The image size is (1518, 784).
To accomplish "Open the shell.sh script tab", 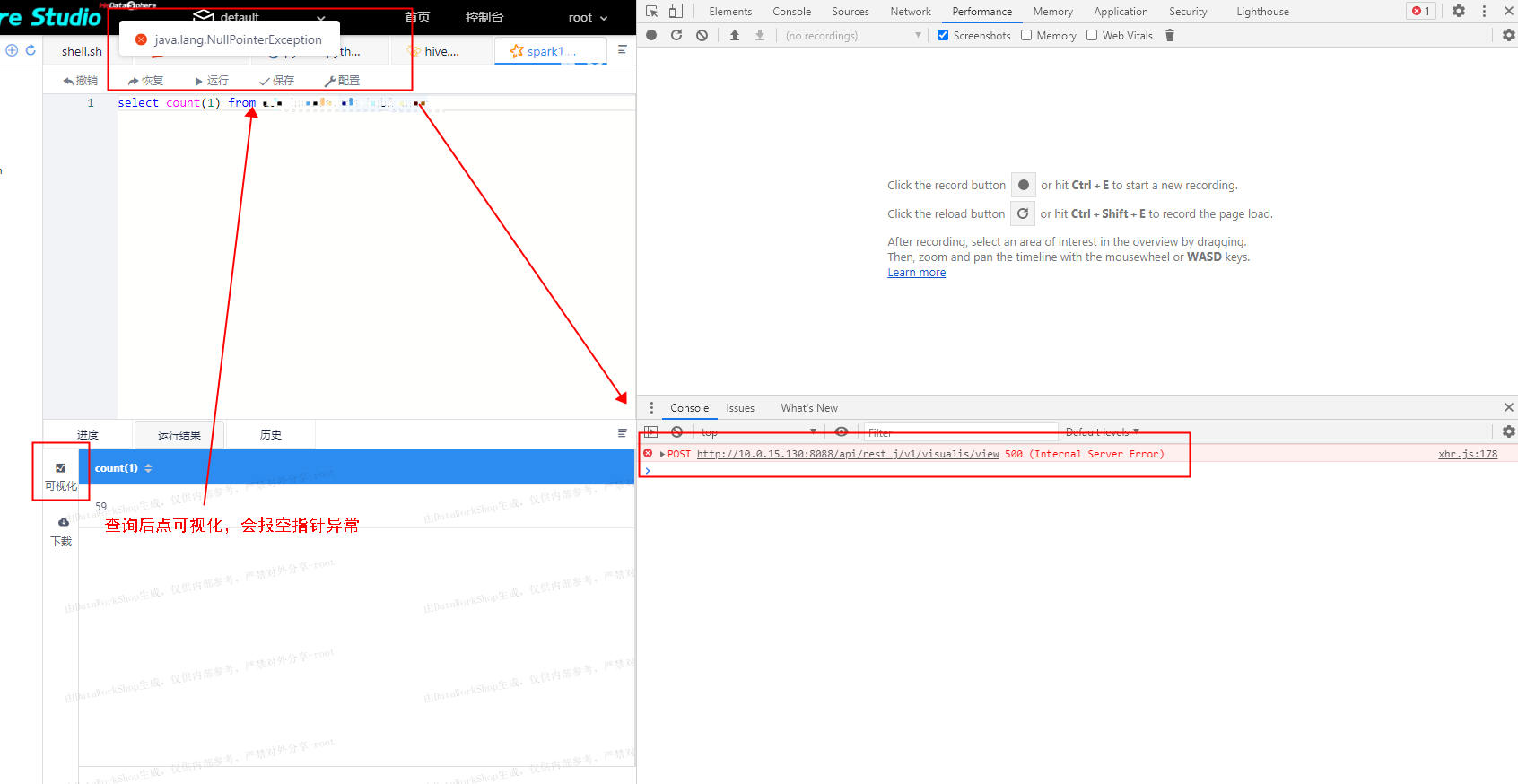I will click(x=82, y=51).
